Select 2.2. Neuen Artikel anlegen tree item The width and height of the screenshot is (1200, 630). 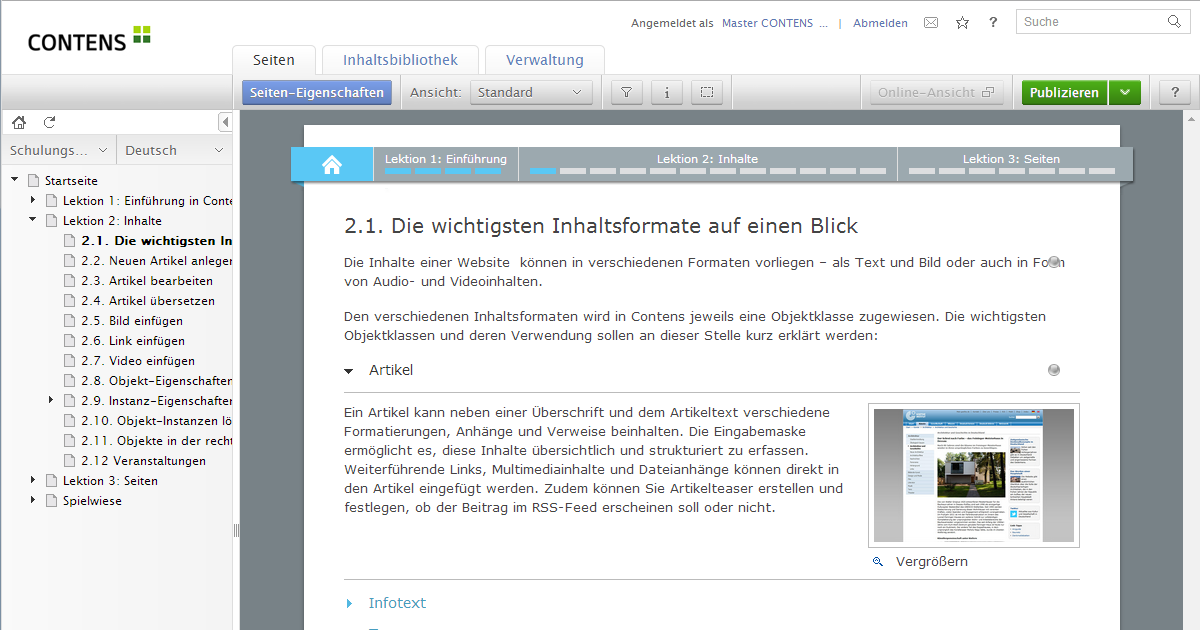[157, 261]
